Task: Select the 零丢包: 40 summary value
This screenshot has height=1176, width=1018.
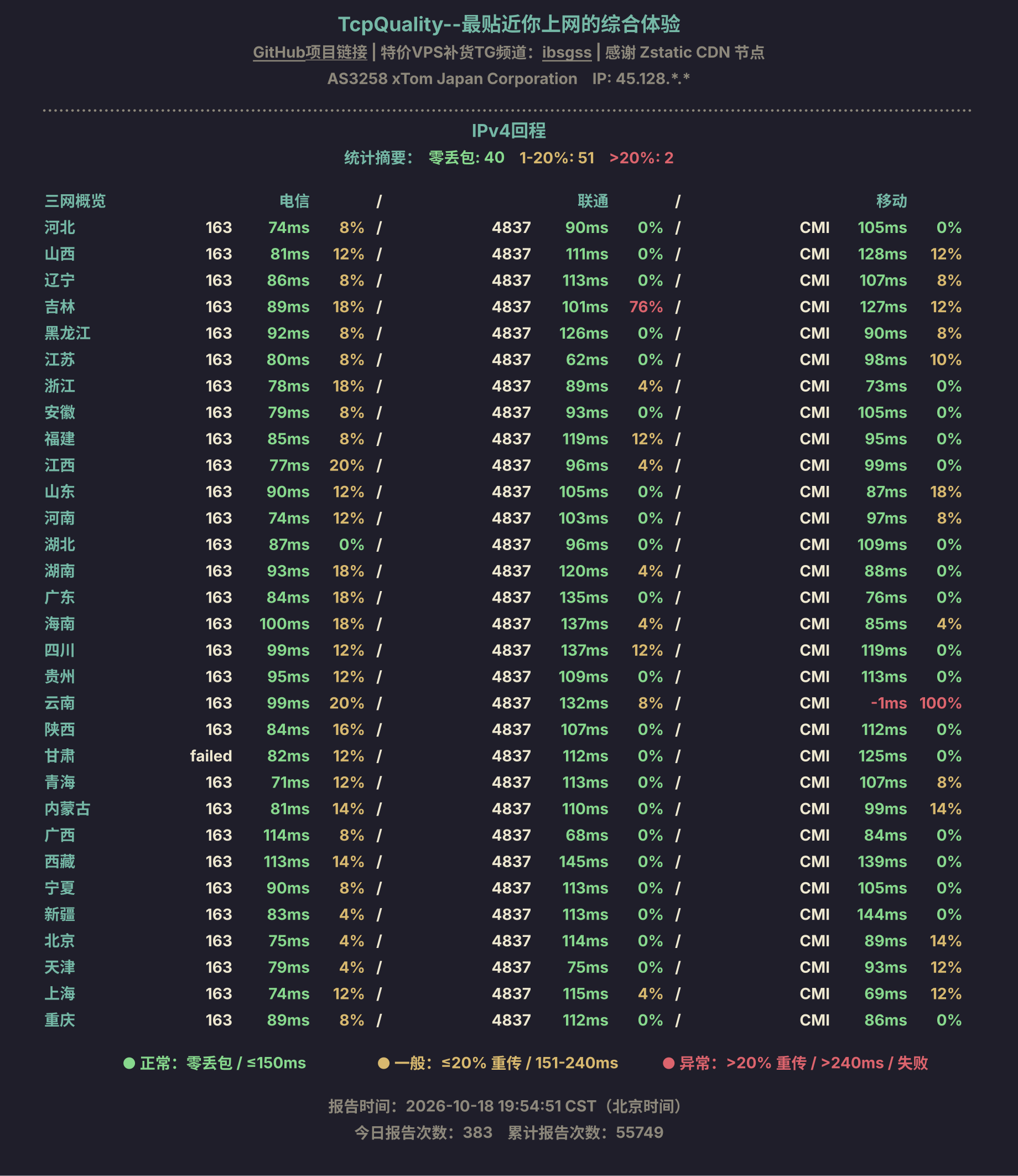Action: pyautogui.click(x=466, y=157)
